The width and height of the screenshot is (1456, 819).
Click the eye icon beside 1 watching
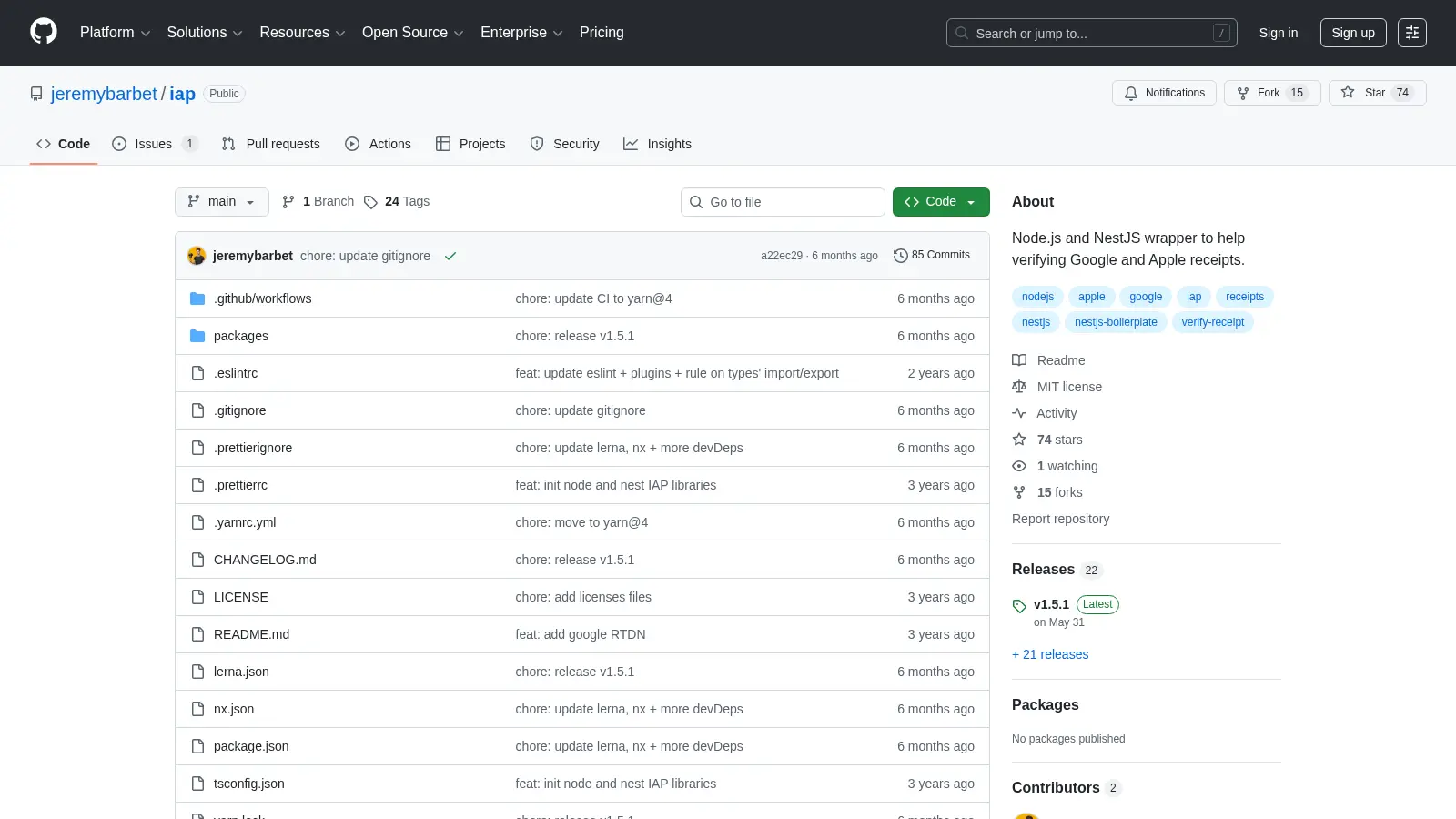click(x=1019, y=466)
